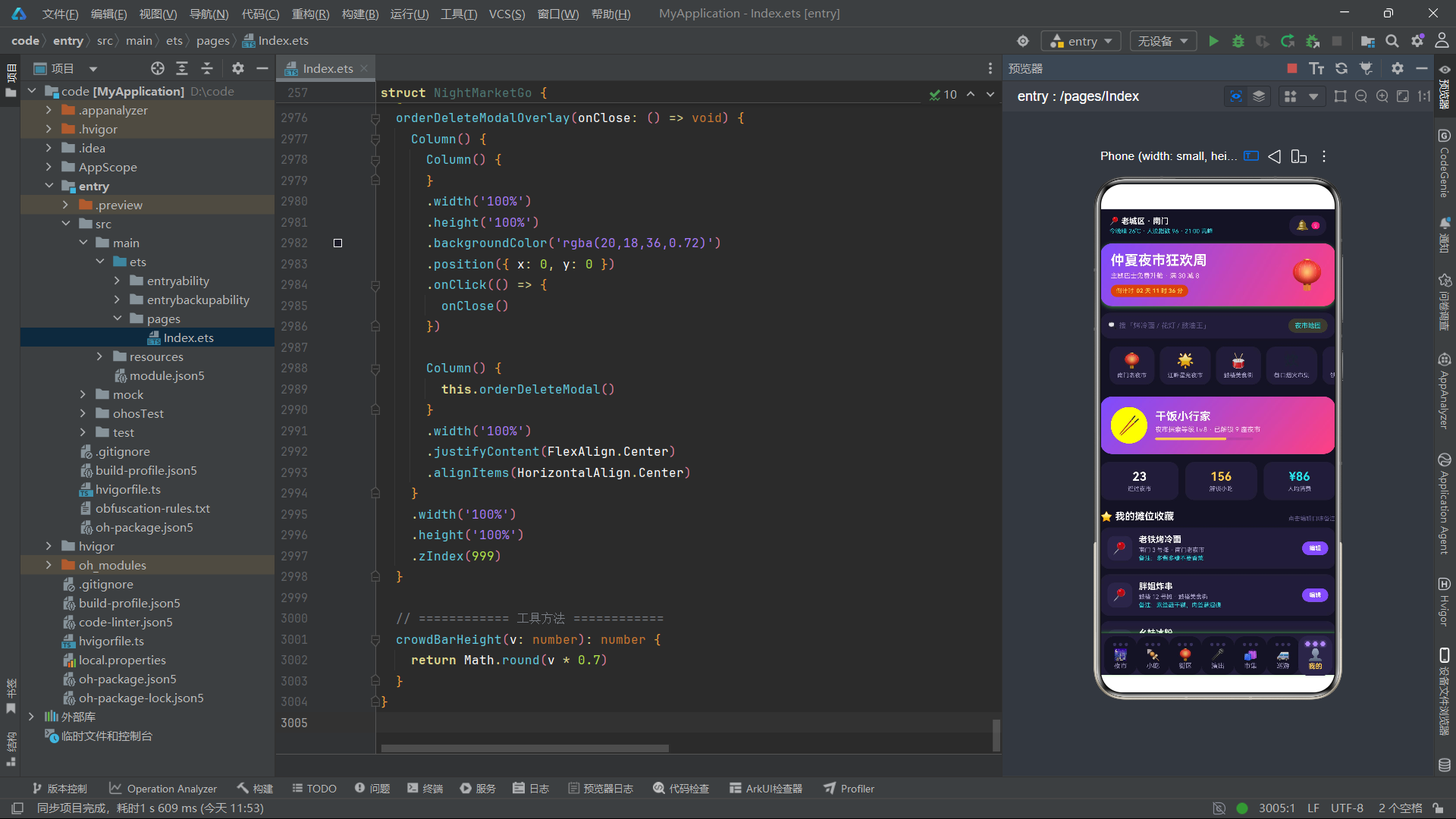1456x819 pixels.
Task: Open the 重构(R) menu
Action: tap(310, 14)
